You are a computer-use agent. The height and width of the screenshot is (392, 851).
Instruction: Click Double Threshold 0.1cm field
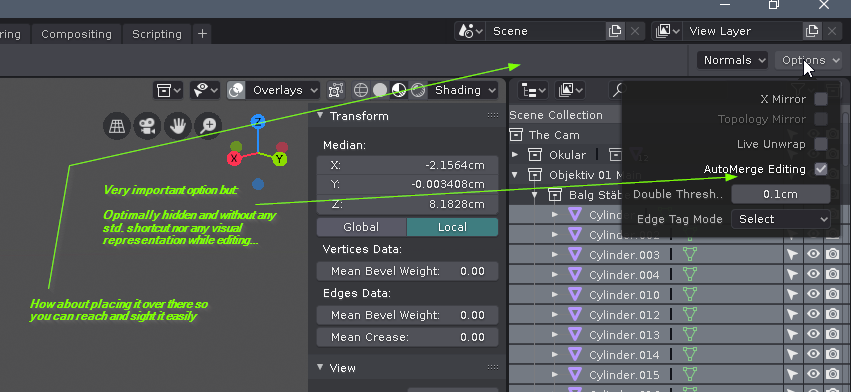tap(780, 194)
